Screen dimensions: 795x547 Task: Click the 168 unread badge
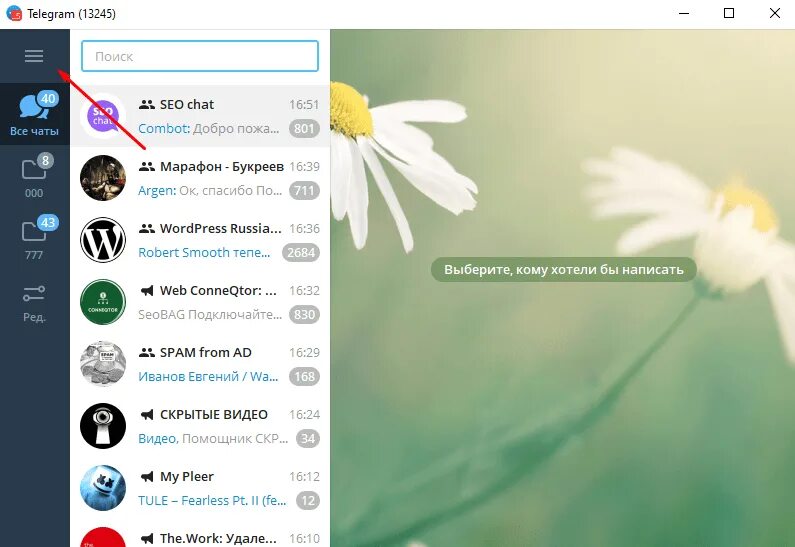pyautogui.click(x=304, y=377)
